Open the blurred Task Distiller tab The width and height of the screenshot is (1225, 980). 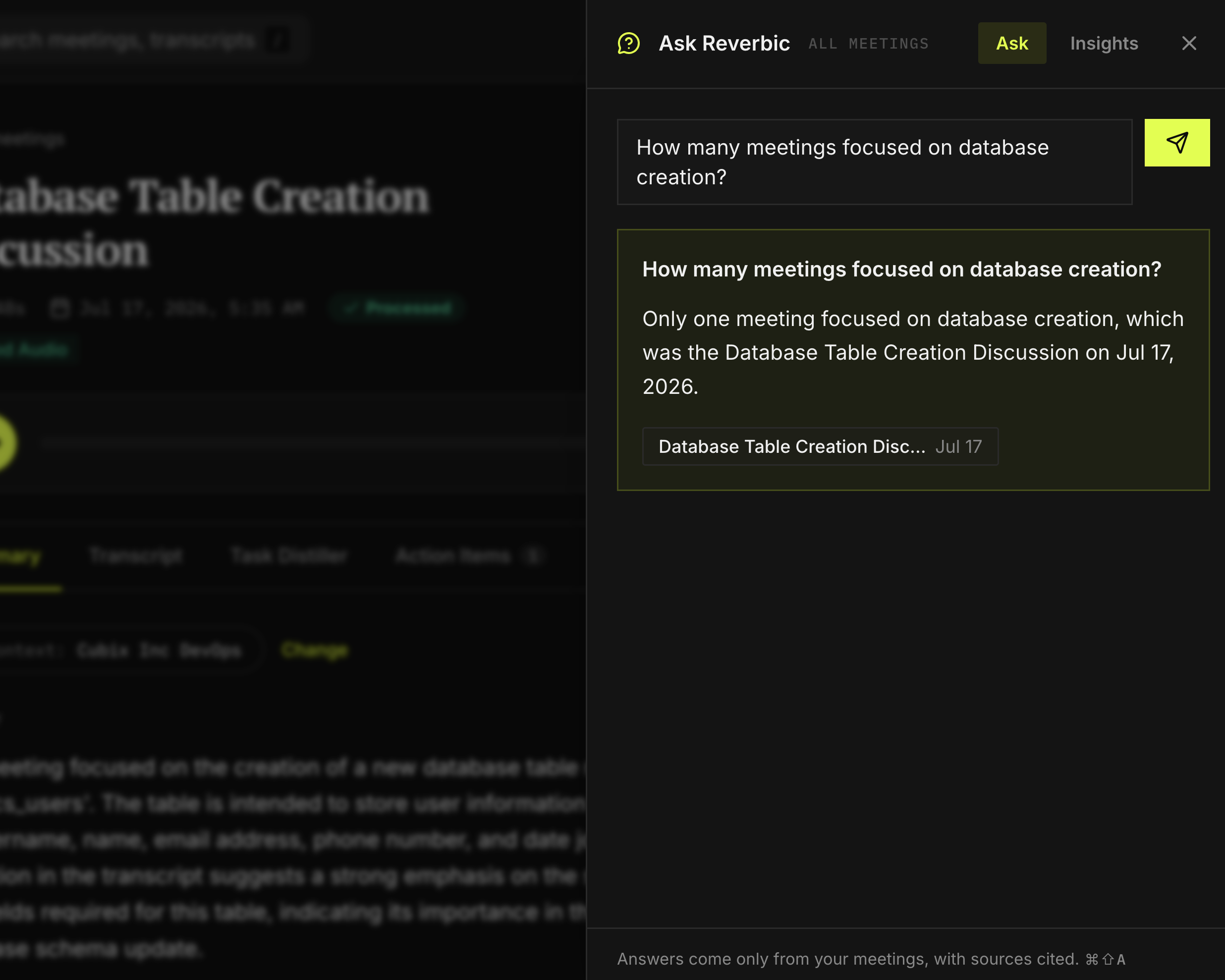pyautogui.click(x=288, y=555)
